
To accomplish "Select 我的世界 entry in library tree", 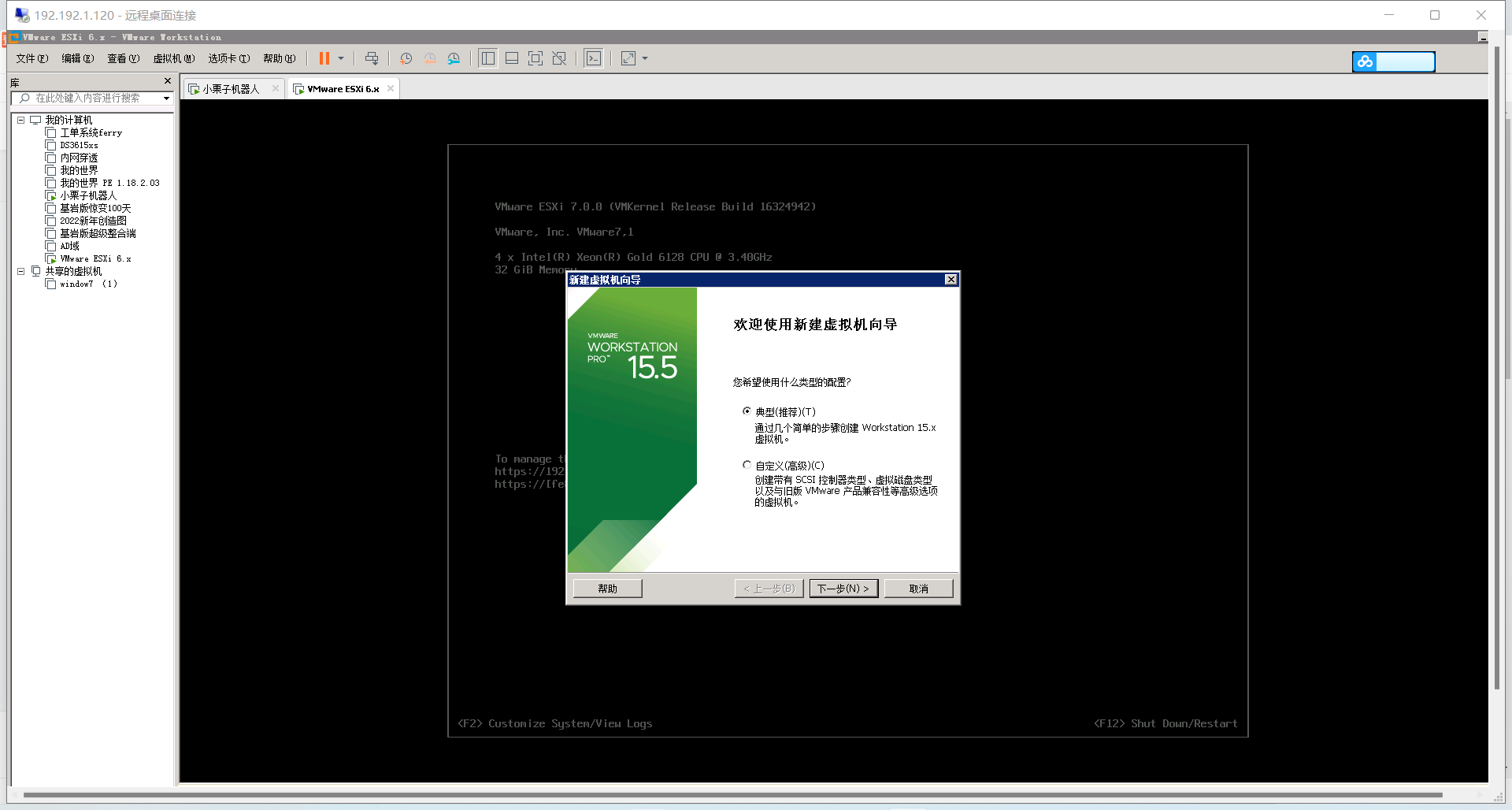I will point(79,170).
